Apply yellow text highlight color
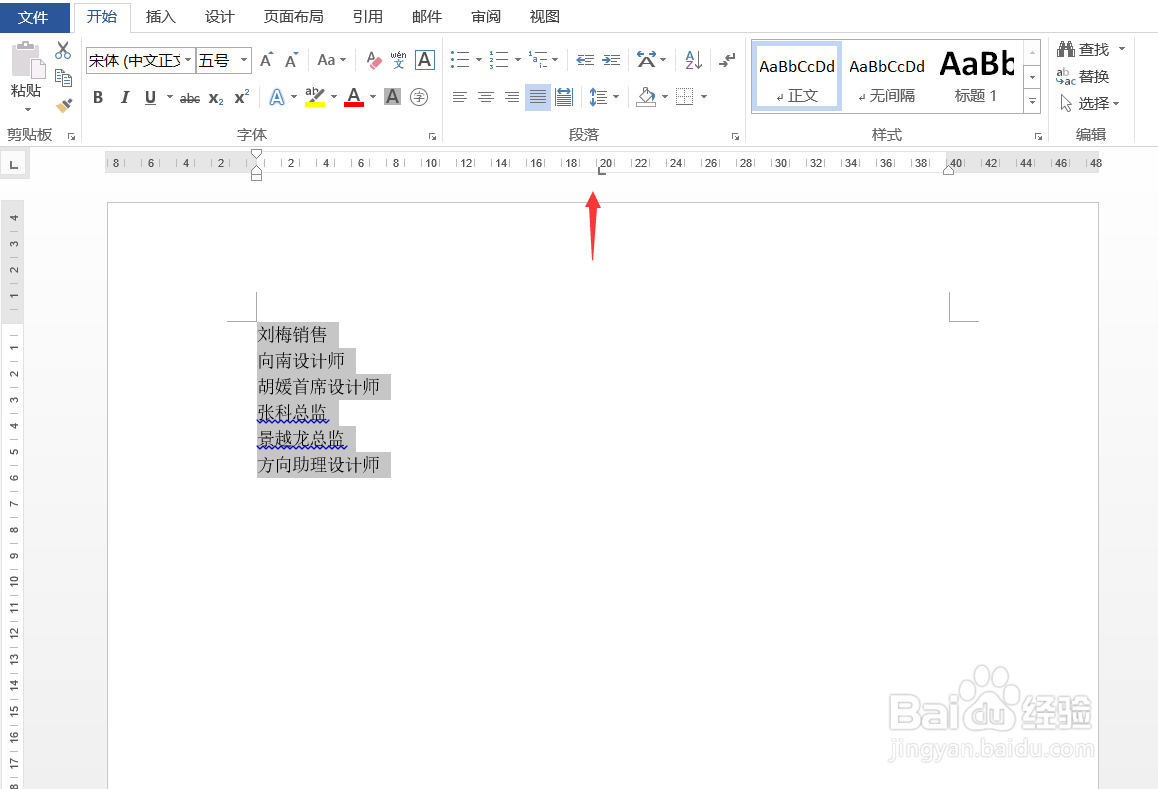 [315, 97]
